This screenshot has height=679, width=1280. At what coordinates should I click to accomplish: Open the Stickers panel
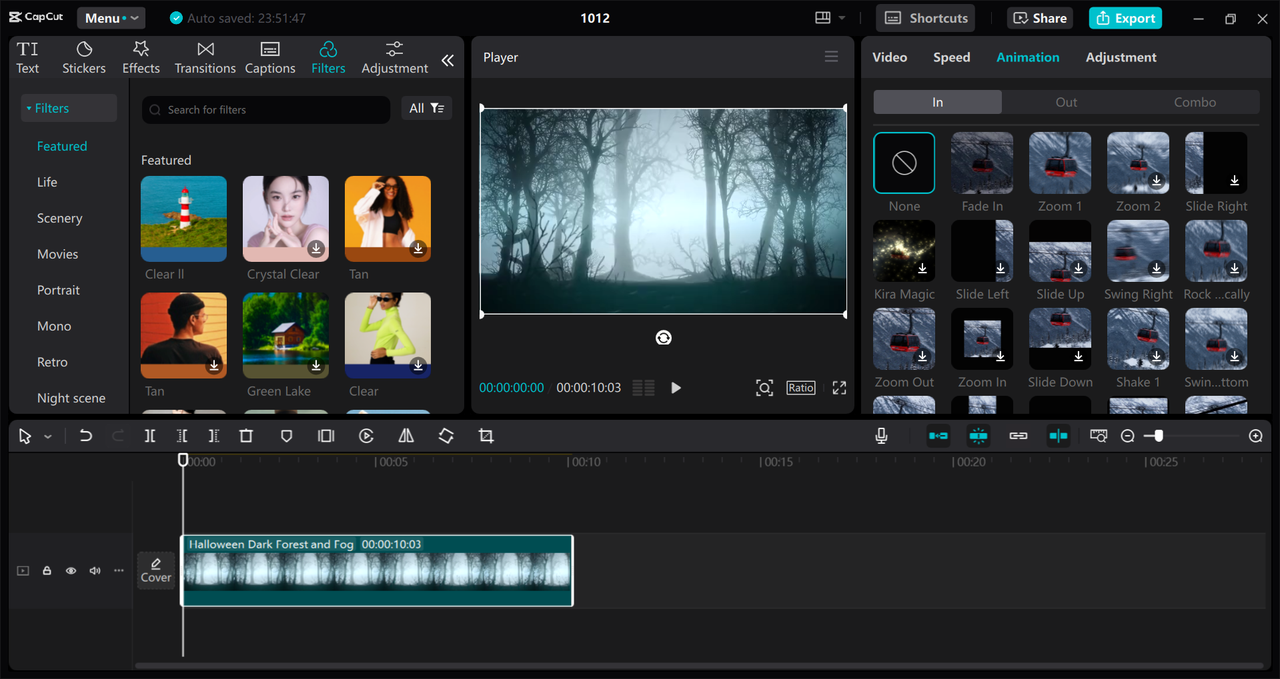(84, 58)
